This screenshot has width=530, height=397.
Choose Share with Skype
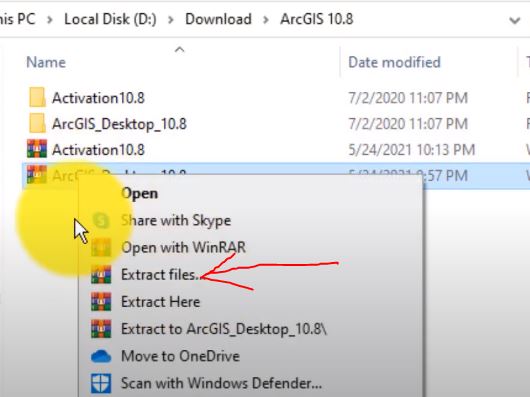(x=176, y=221)
